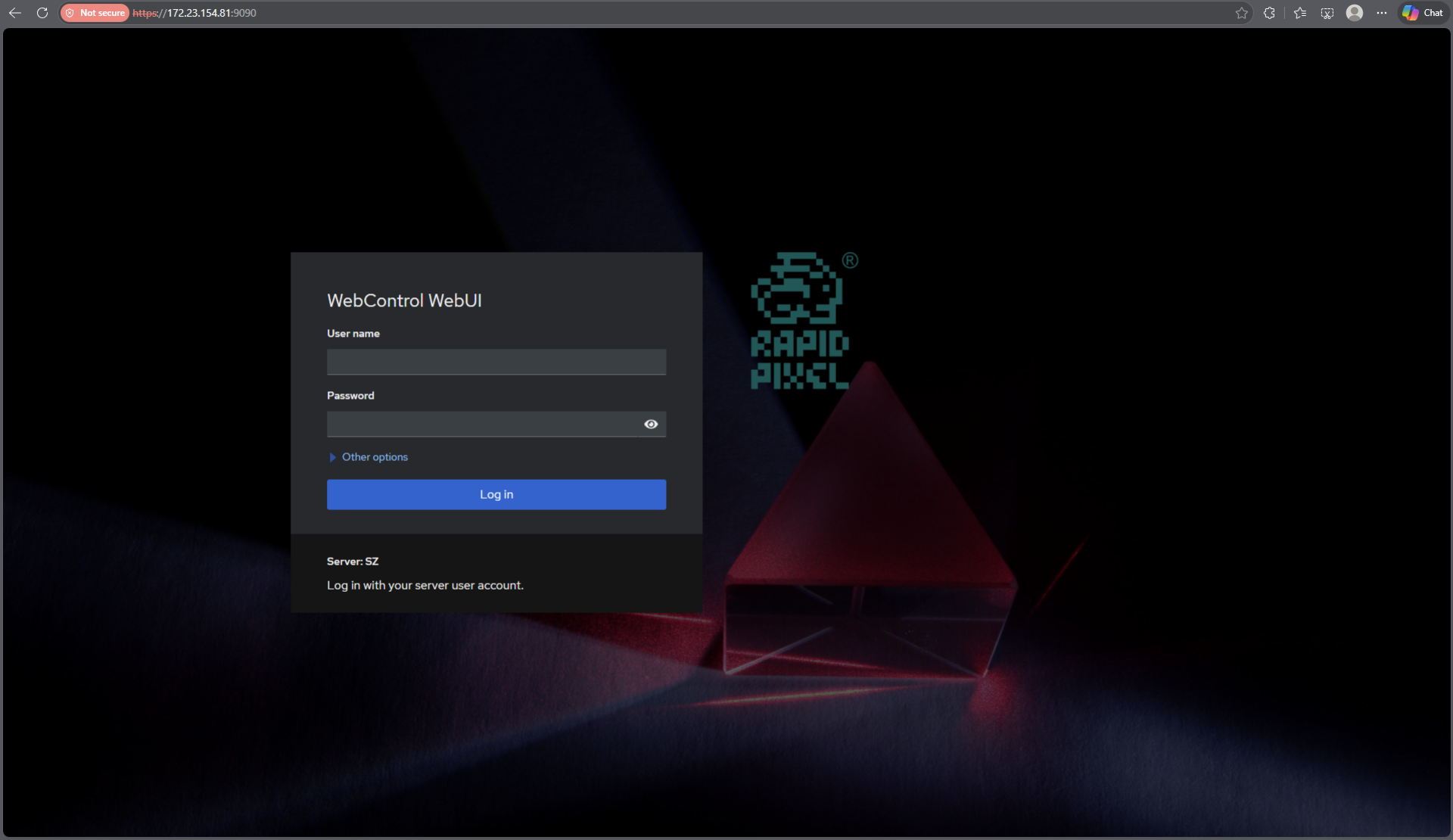1453x840 pixels.
Task: Click the WebControl WebUI heading
Action: (x=404, y=300)
